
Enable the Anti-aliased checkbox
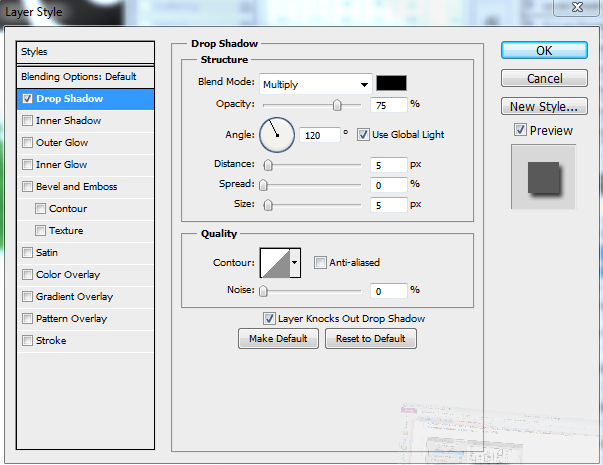pos(320,263)
